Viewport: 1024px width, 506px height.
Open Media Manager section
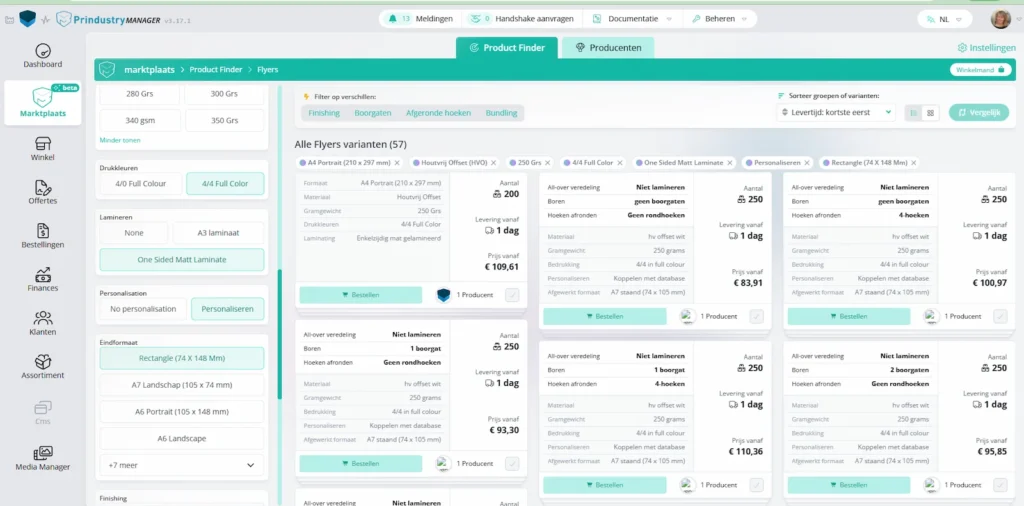pos(42,458)
